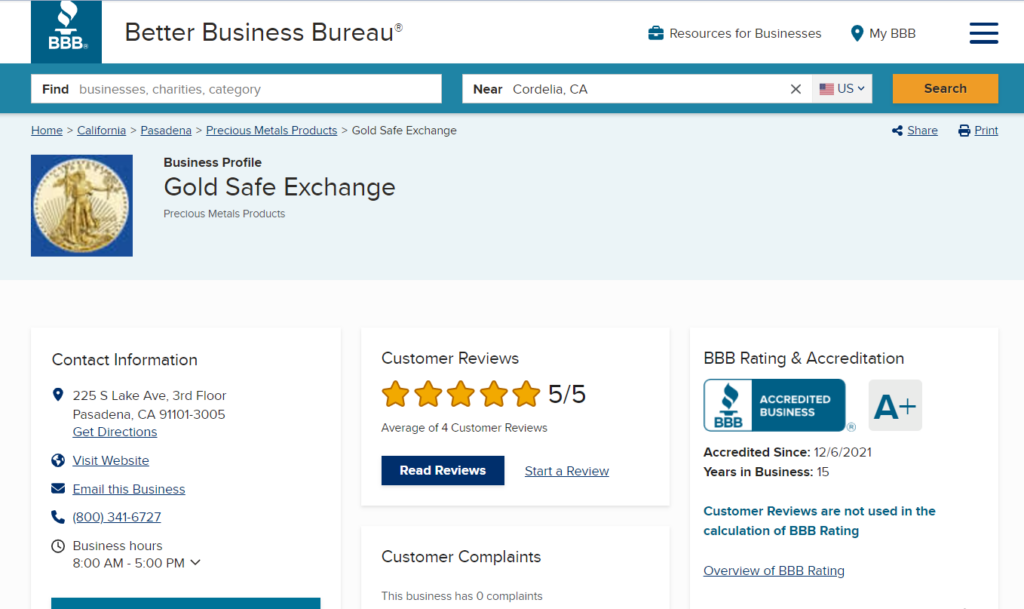Click the envelope email icon

coord(58,488)
